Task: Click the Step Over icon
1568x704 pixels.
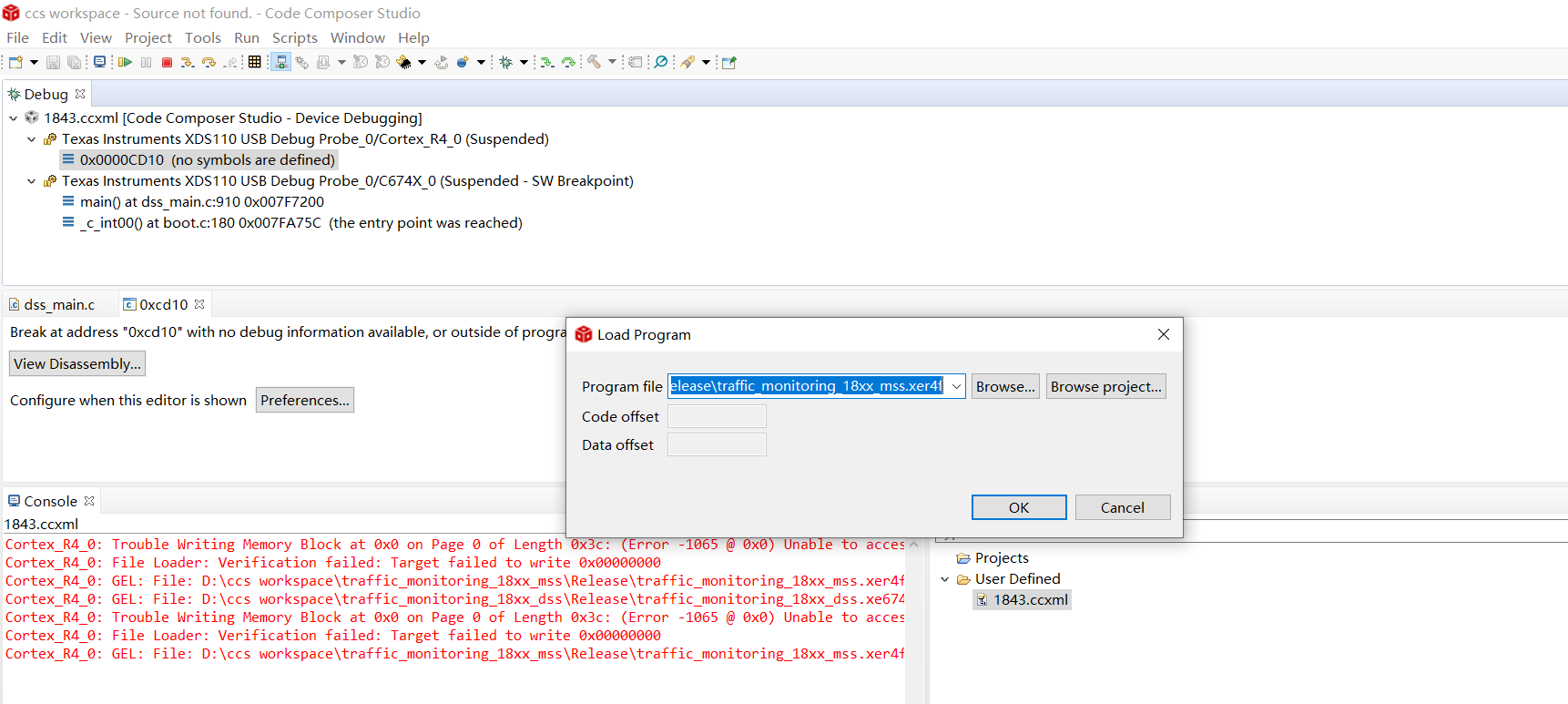Action: [x=209, y=62]
